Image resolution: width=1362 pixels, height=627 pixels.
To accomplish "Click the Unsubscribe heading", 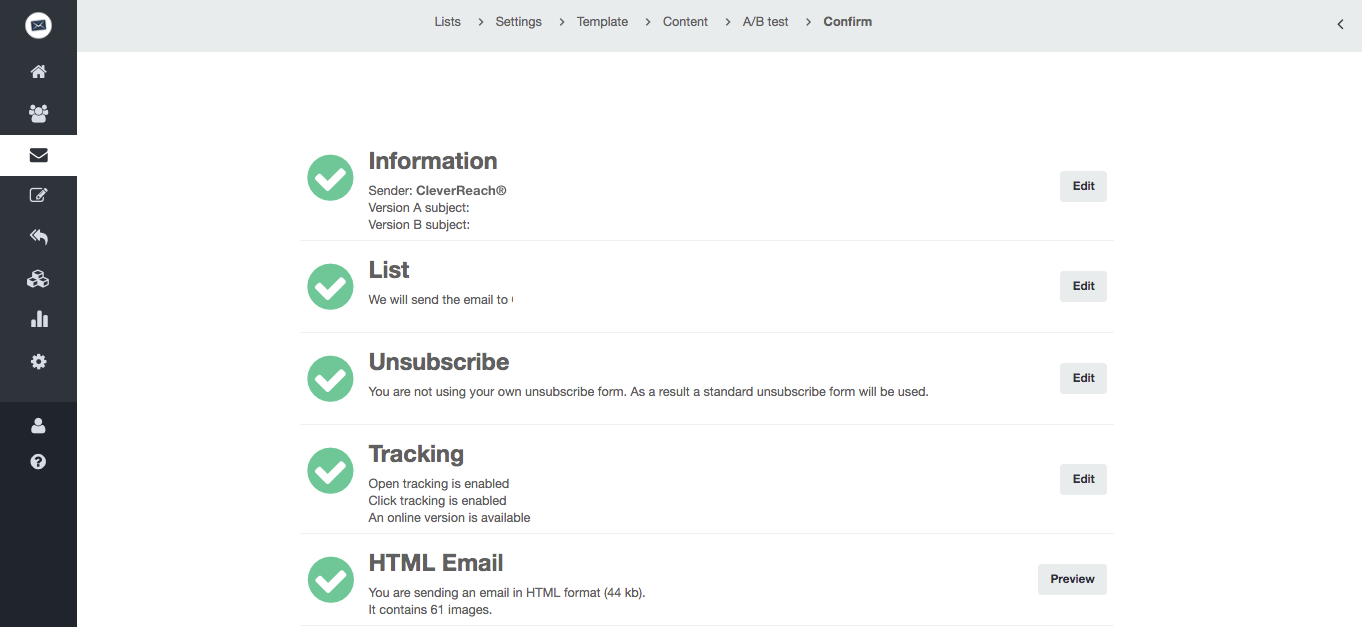I will [x=439, y=362].
